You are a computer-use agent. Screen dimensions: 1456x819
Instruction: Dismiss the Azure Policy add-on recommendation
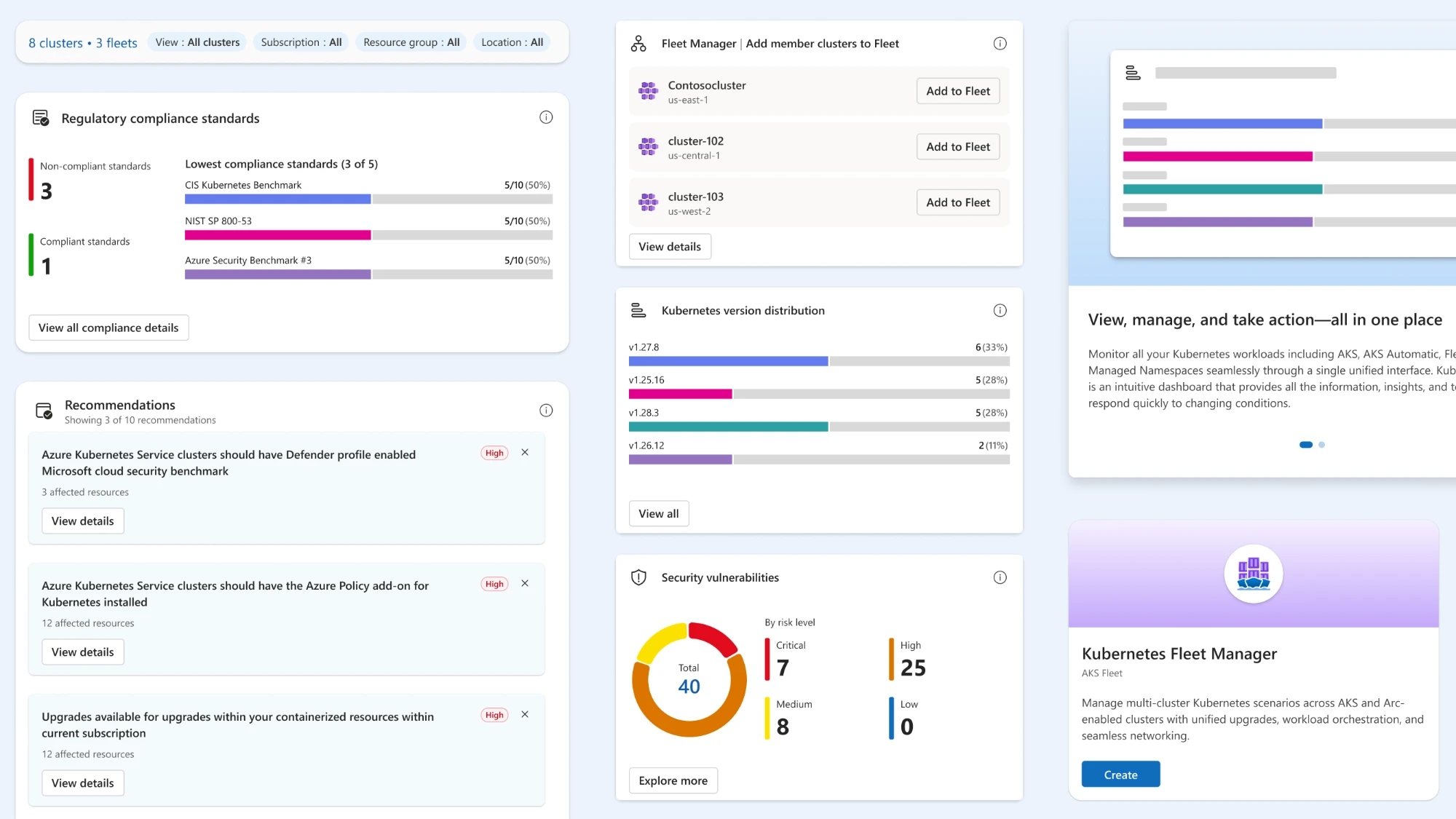[525, 583]
